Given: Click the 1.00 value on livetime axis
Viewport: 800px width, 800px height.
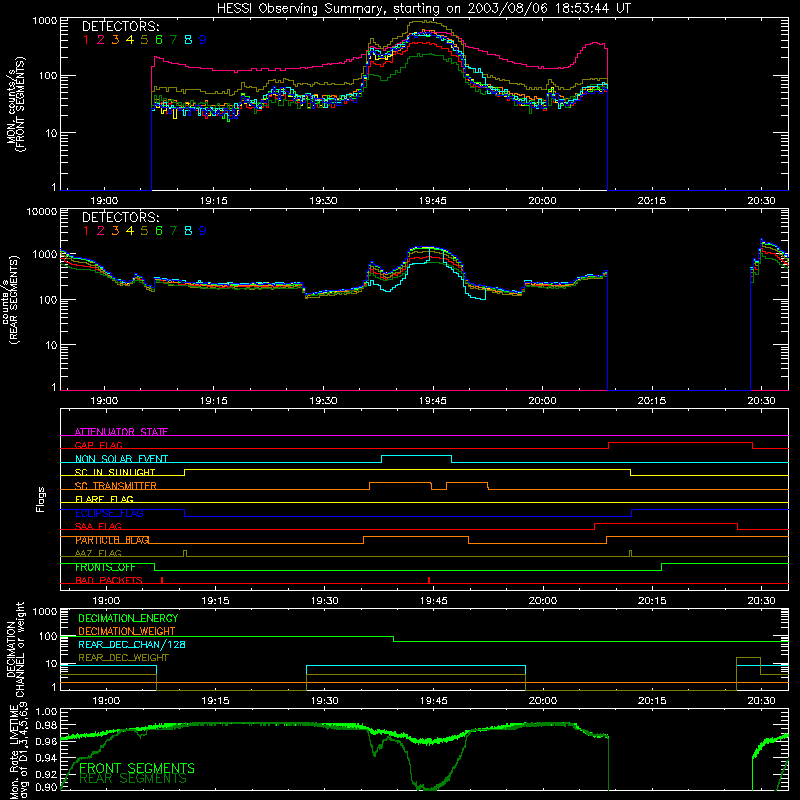Looking at the screenshot, I should coord(46,712).
